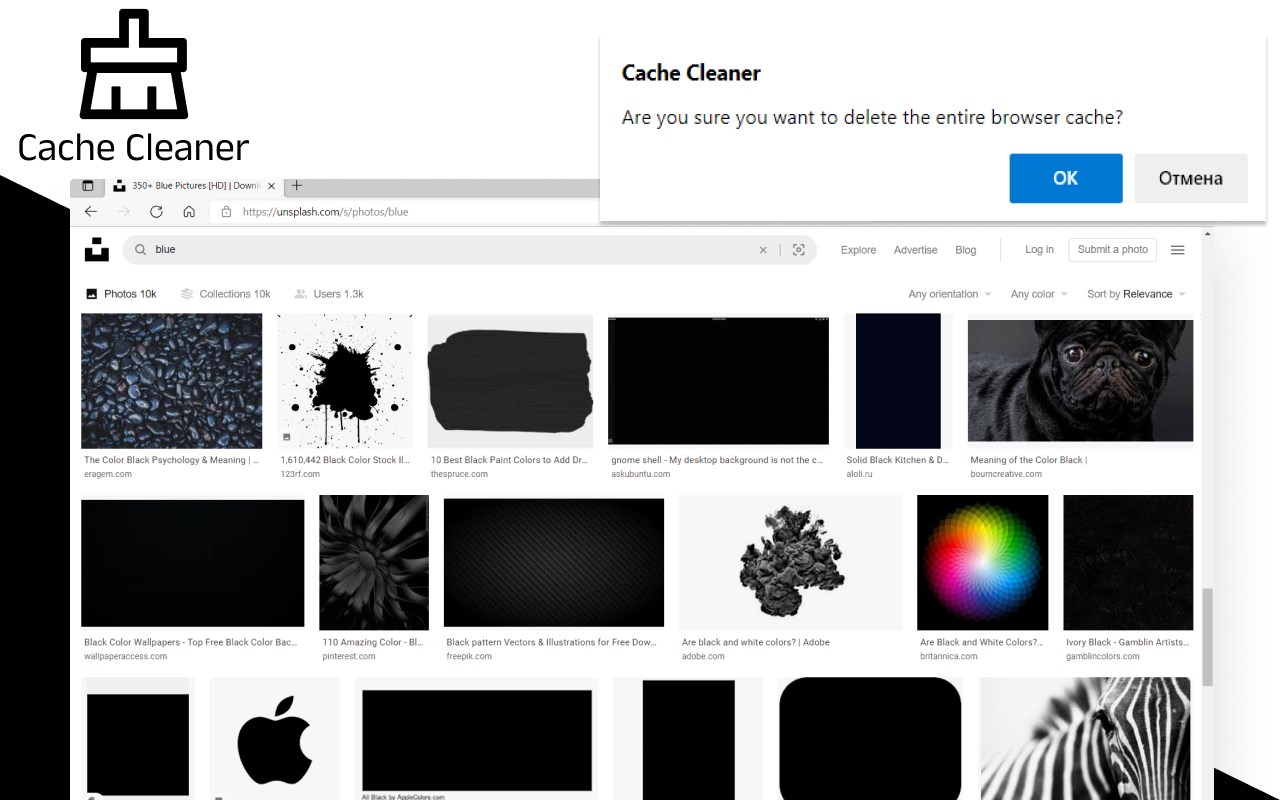Open the Blog link
This screenshot has height=800, width=1280.
click(966, 250)
